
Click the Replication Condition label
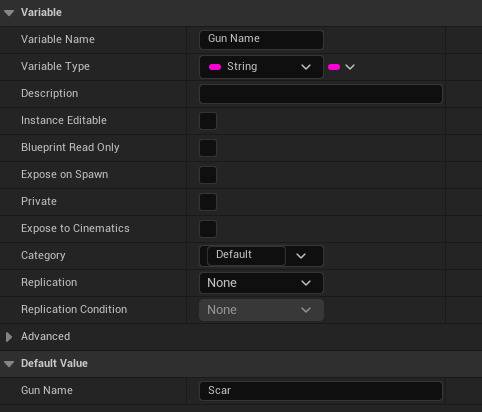click(x=74, y=309)
